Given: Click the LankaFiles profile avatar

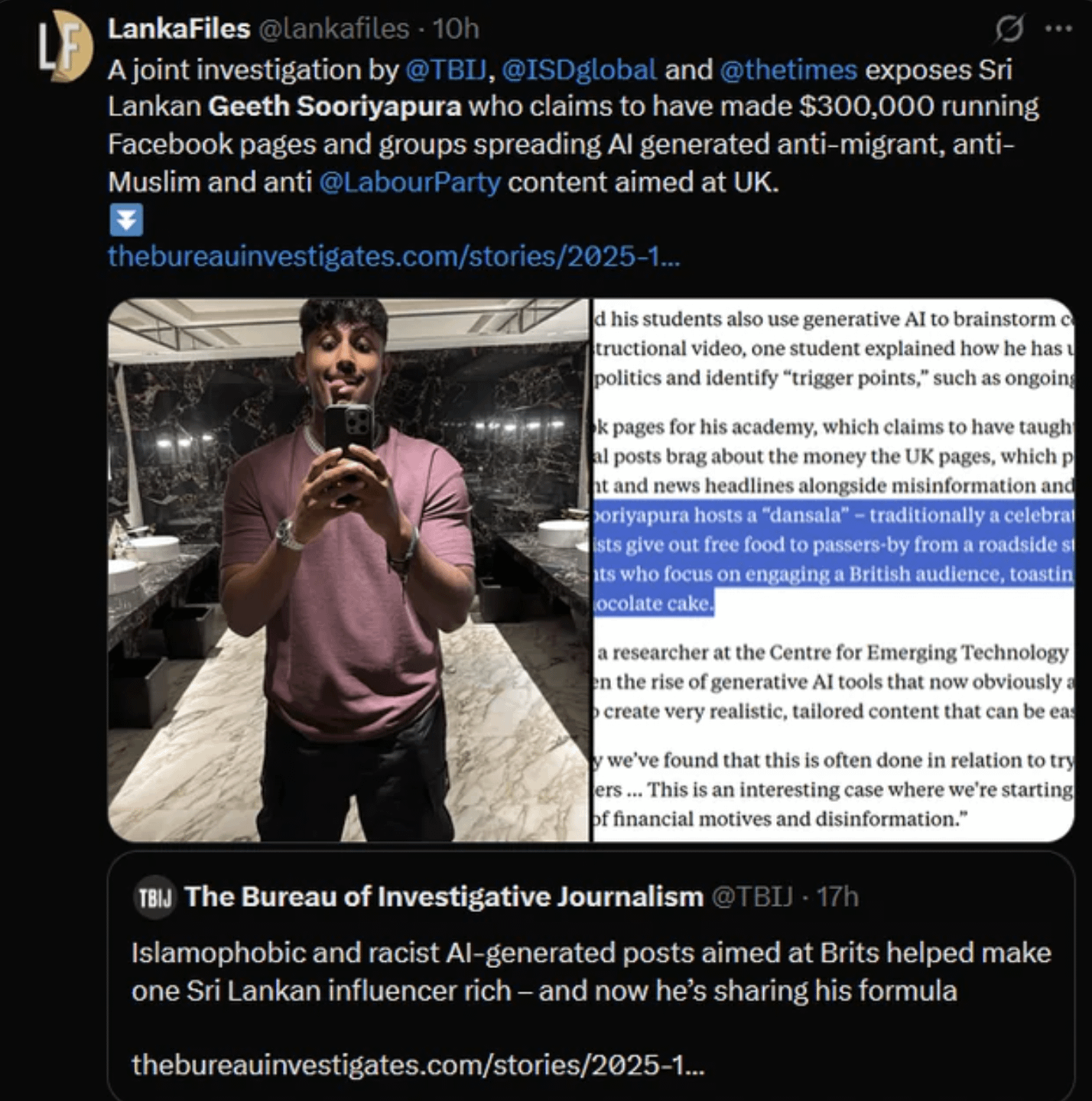Looking at the screenshot, I should point(65,47).
